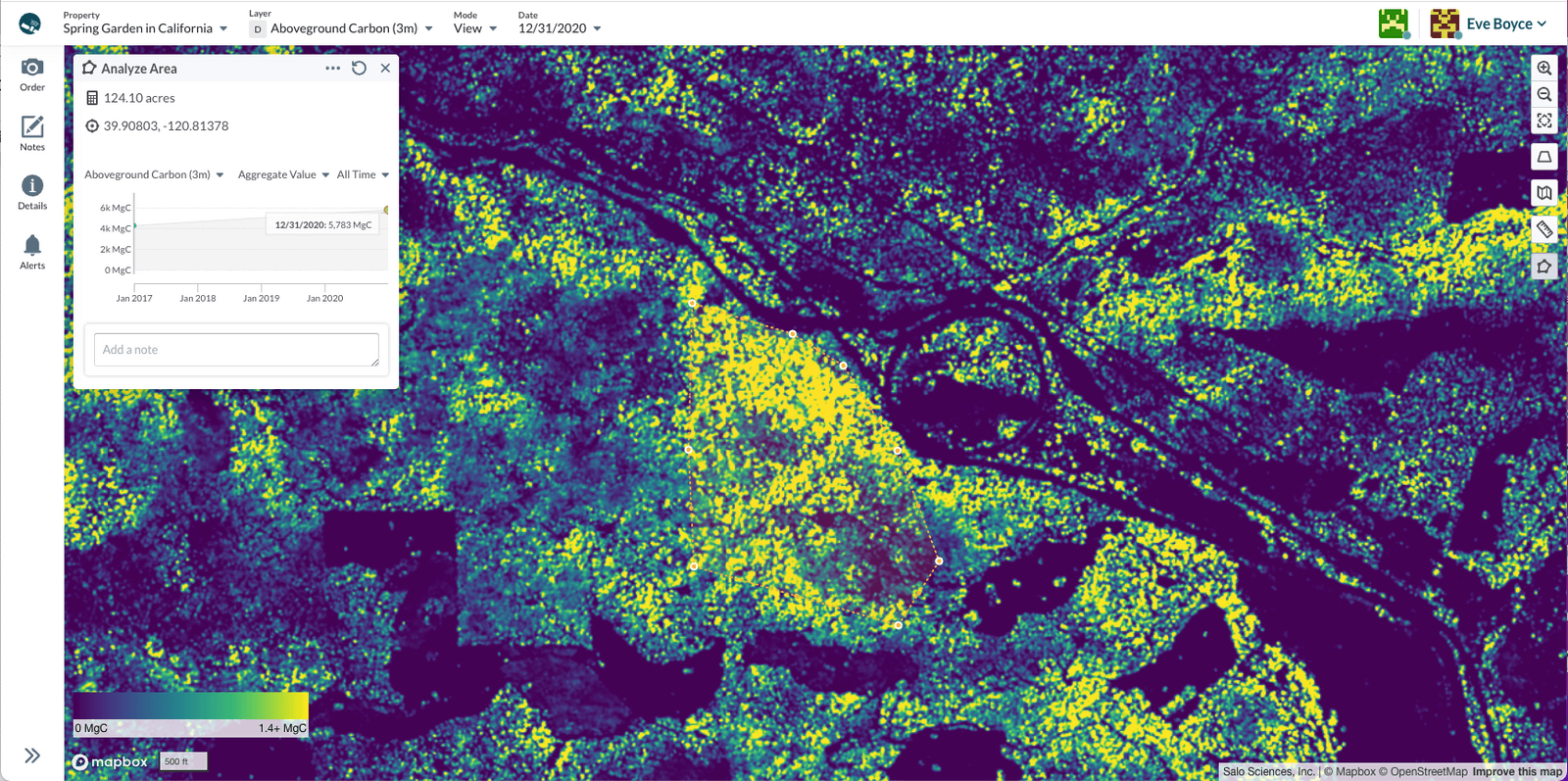The width and height of the screenshot is (1568, 781).
Task: Toggle the map tilt perspective view
Action: tap(1544, 157)
